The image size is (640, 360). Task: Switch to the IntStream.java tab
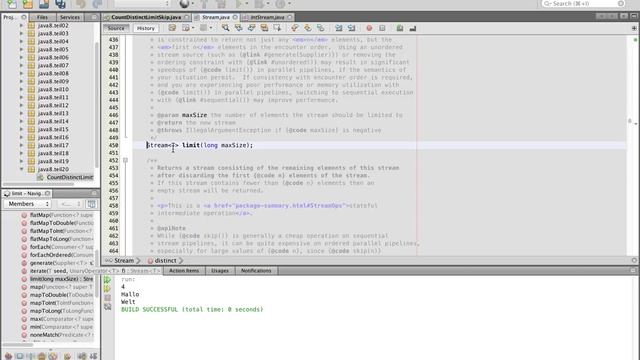267,17
